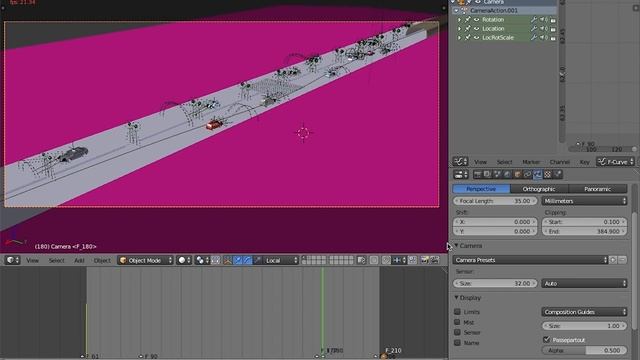Viewport: 640px width, 360px height.
Task: Expand the Rotation channel group
Action: 459,20
